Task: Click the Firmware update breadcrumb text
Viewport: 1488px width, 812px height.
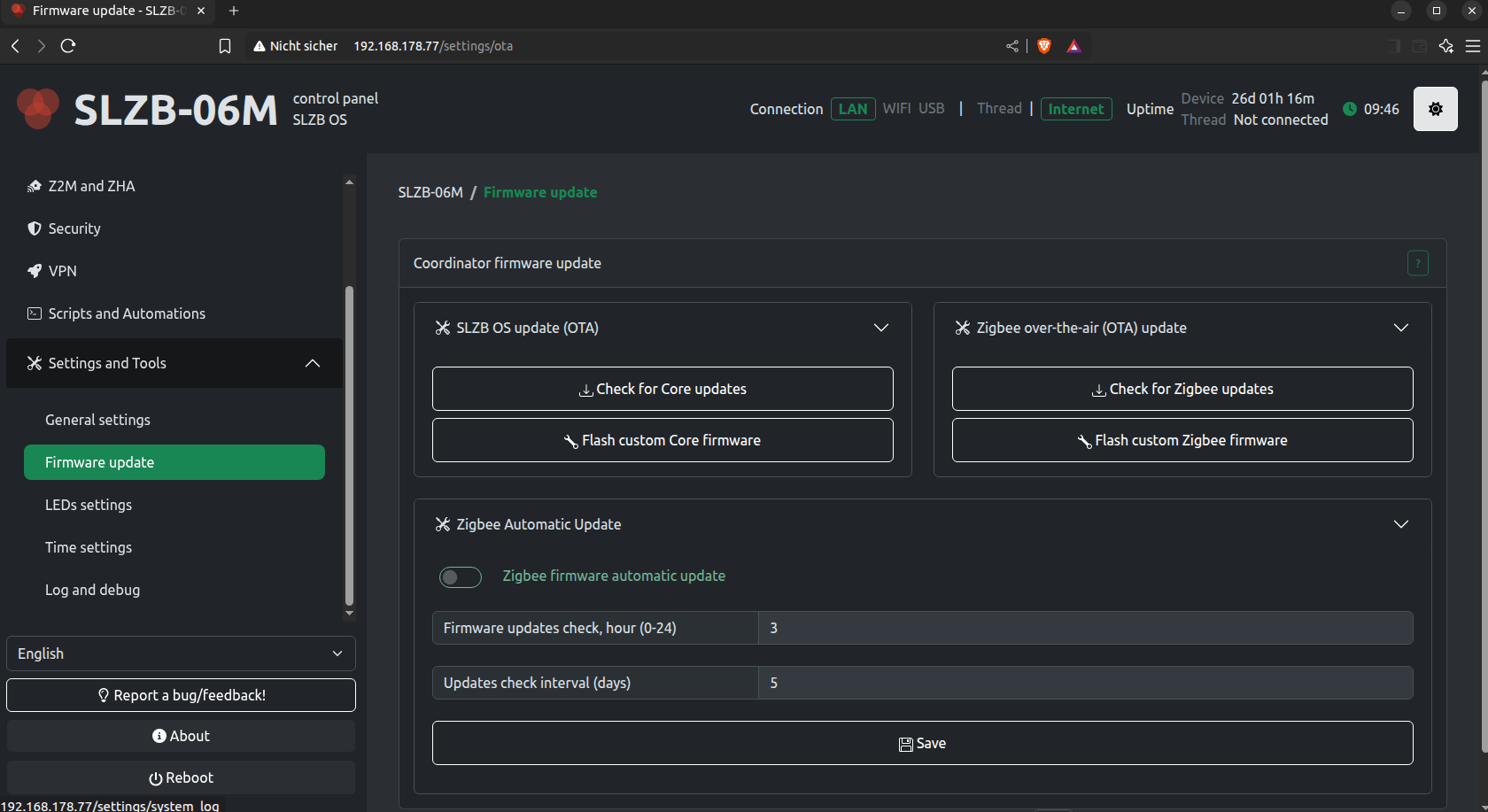Action: 540,192
